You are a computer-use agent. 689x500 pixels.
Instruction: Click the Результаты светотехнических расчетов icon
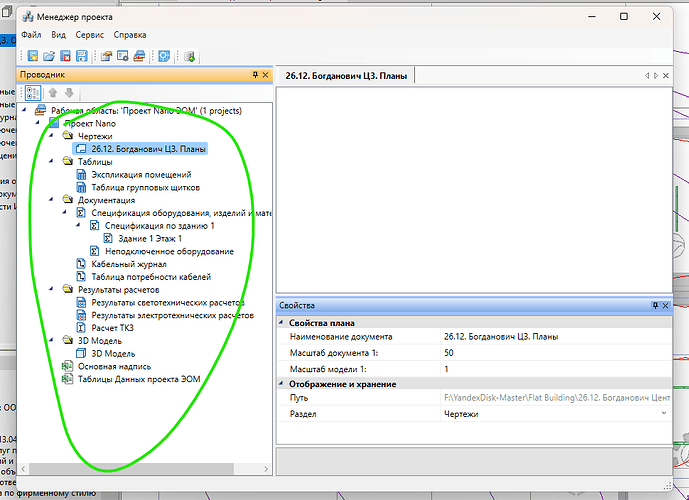point(81,302)
